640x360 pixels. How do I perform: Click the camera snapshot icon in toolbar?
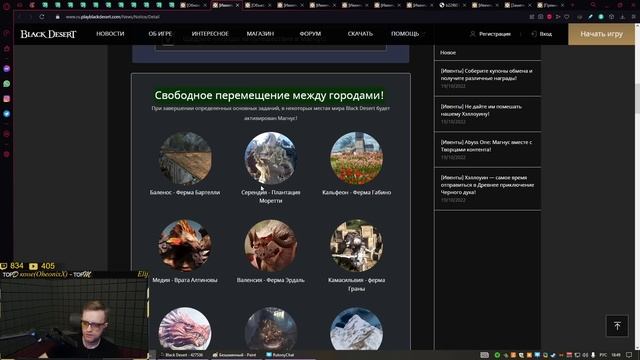click(540, 17)
